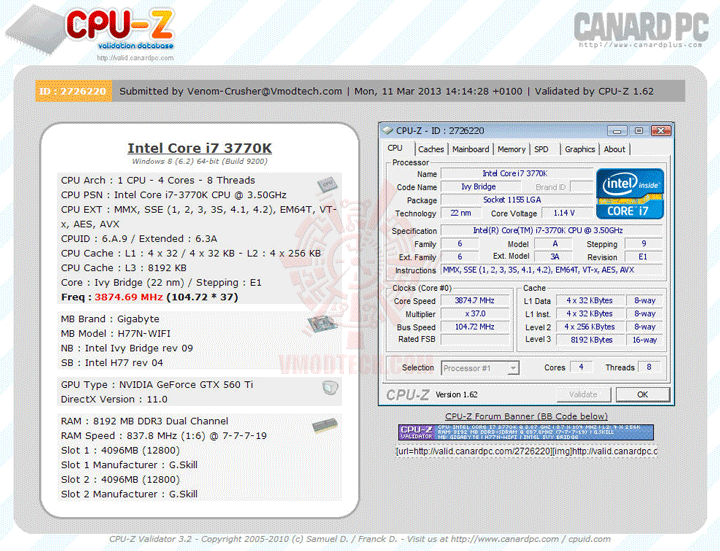The width and height of the screenshot is (720, 551).
Task: Click the red frequency 3874.69 MHz text
Action: pos(129,297)
